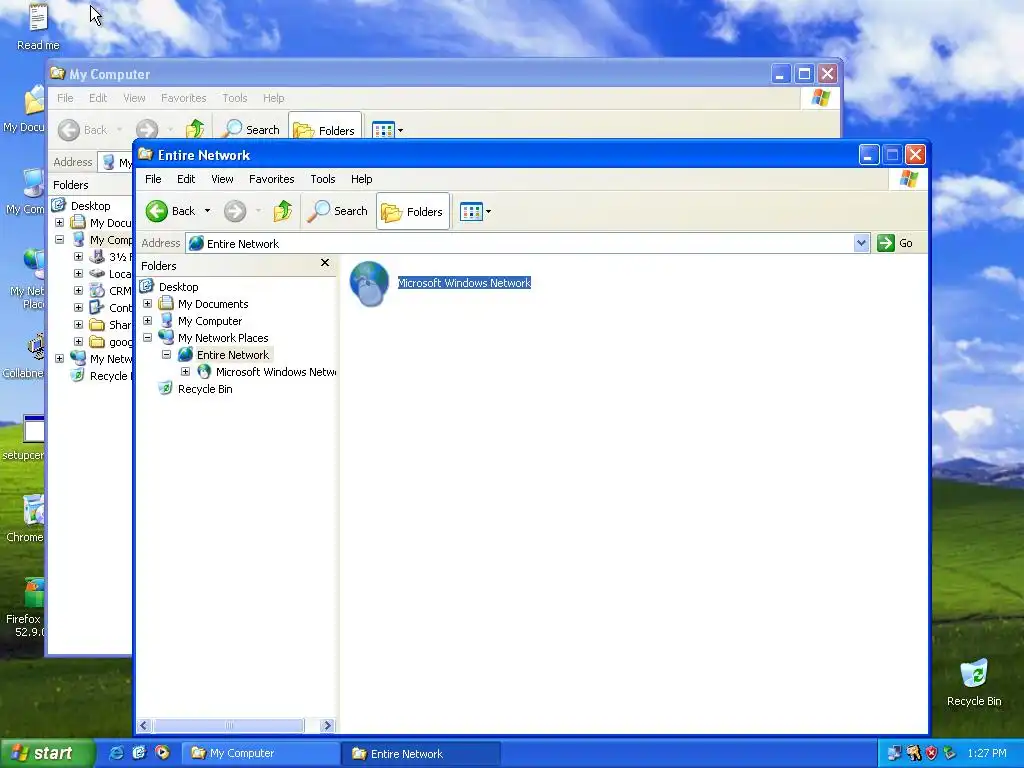Click Show Desktop icon in Quick Launch
The image size is (1024, 768).
(x=139, y=753)
